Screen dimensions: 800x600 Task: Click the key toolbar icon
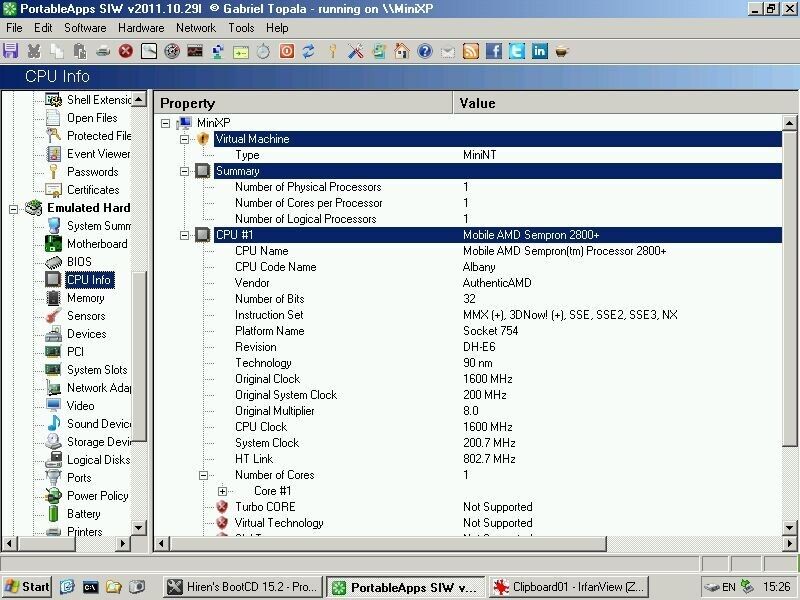(x=333, y=51)
